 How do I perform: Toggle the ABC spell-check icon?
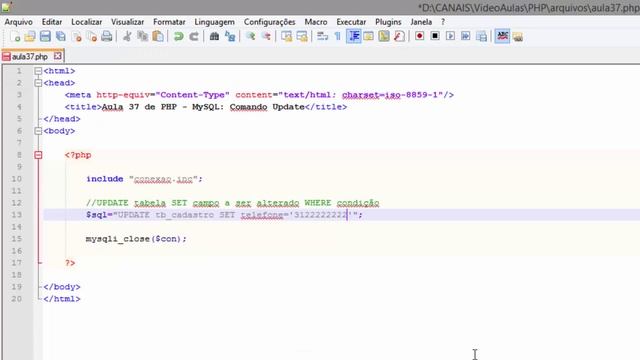502,37
